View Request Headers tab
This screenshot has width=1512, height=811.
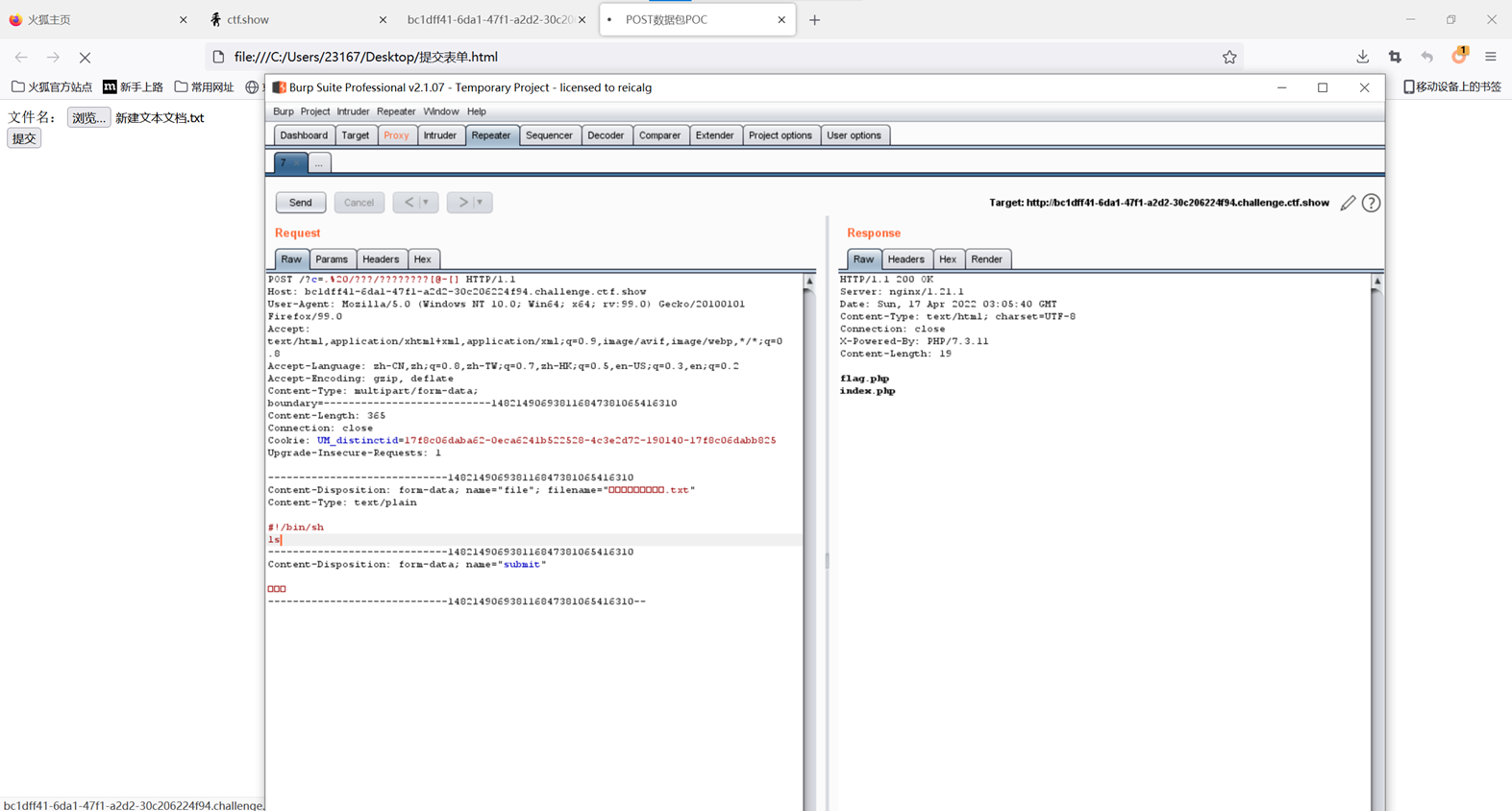click(381, 259)
